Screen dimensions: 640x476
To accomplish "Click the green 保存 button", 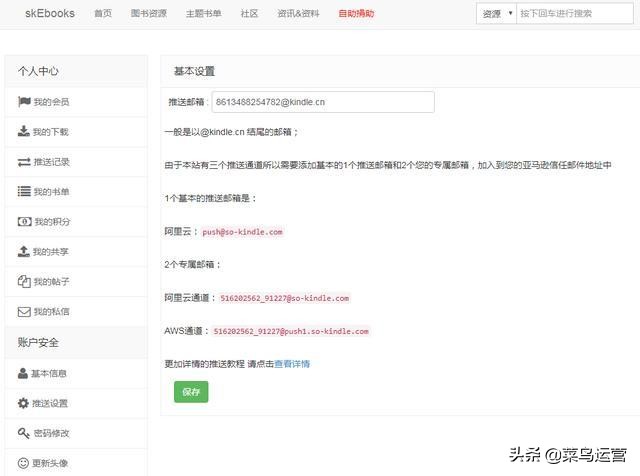I will click(x=191, y=392).
